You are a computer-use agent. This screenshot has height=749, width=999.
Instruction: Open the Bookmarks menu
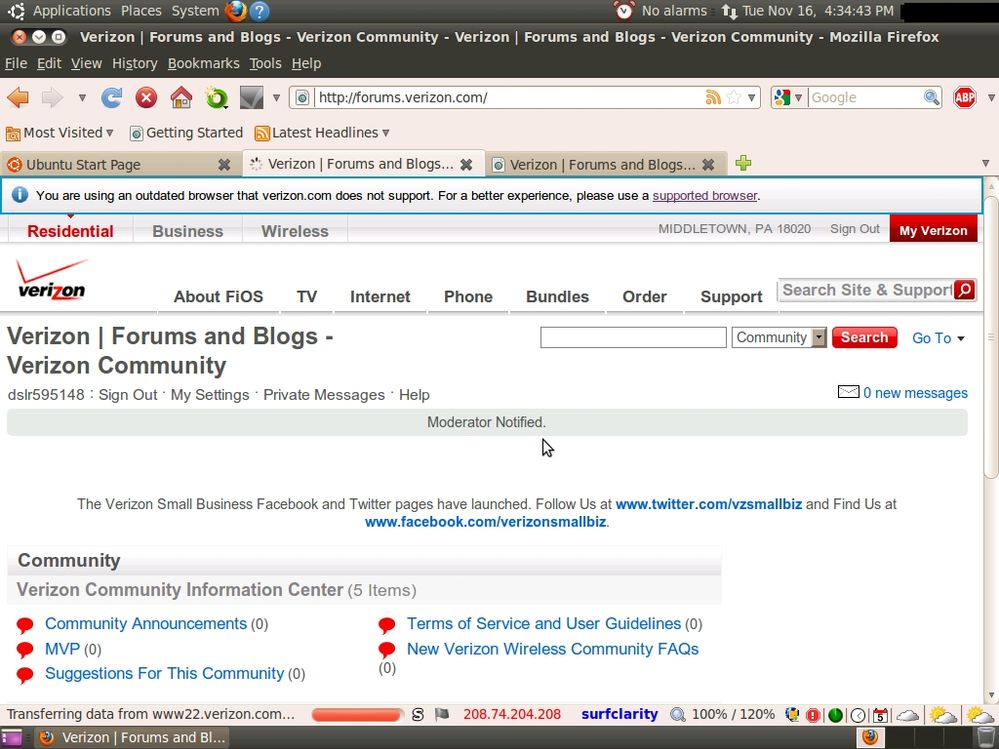pyautogui.click(x=203, y=63)
